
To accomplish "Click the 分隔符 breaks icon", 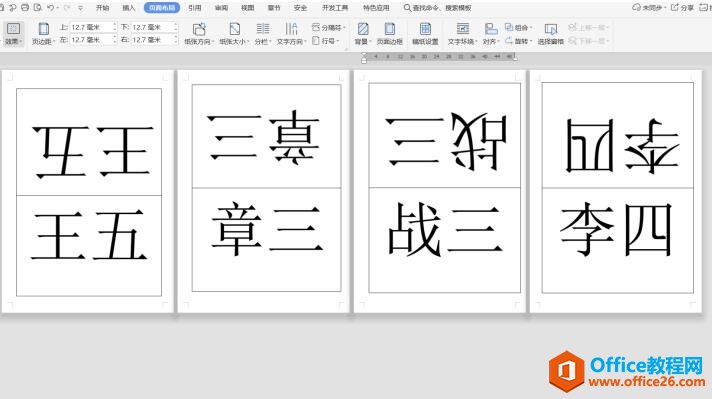I will tap(316, 27).
